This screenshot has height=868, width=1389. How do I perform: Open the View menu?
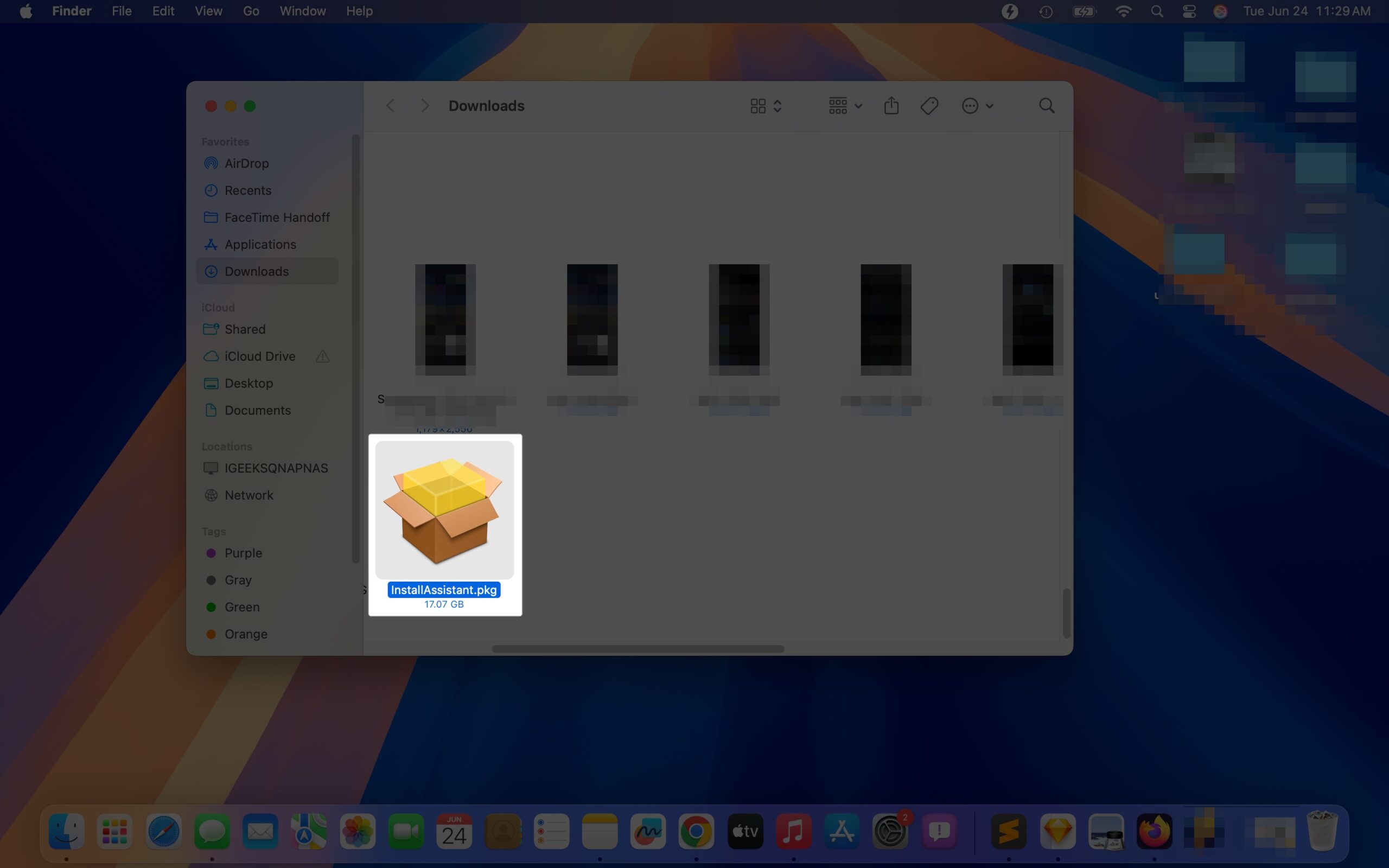pyautogui.click(x=208, y=11)
